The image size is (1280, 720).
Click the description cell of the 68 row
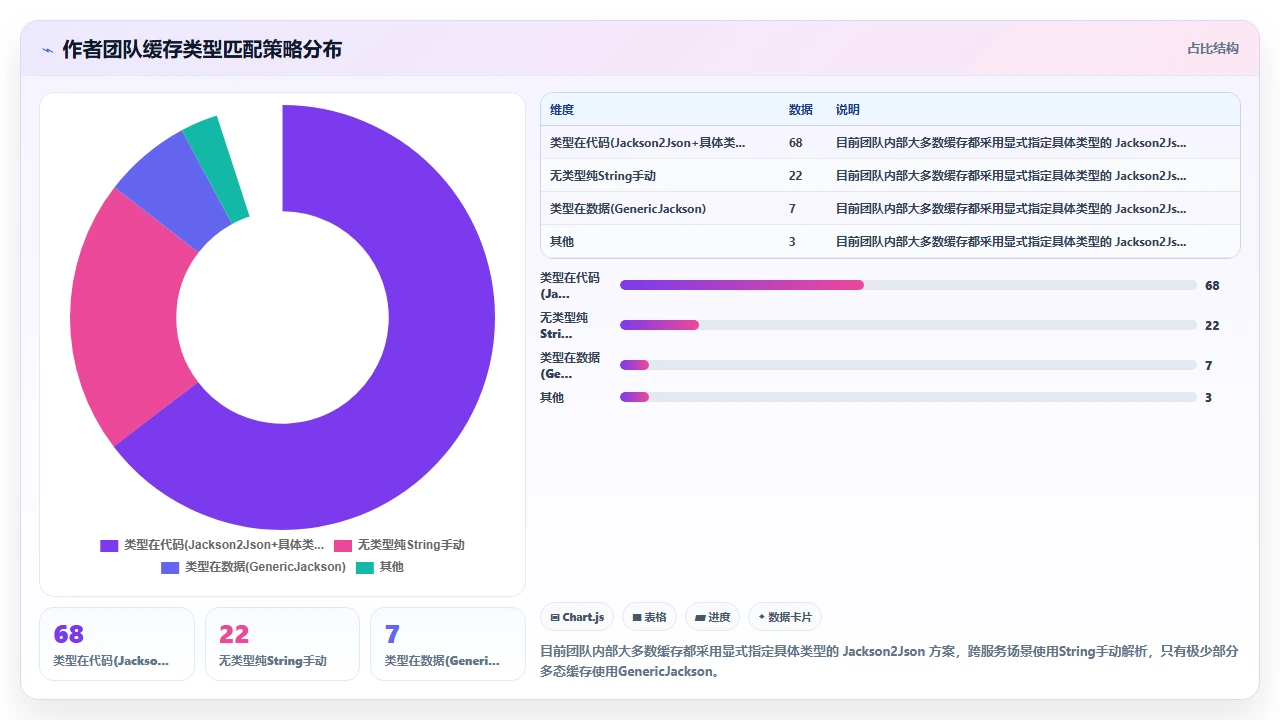point(1011,143)
